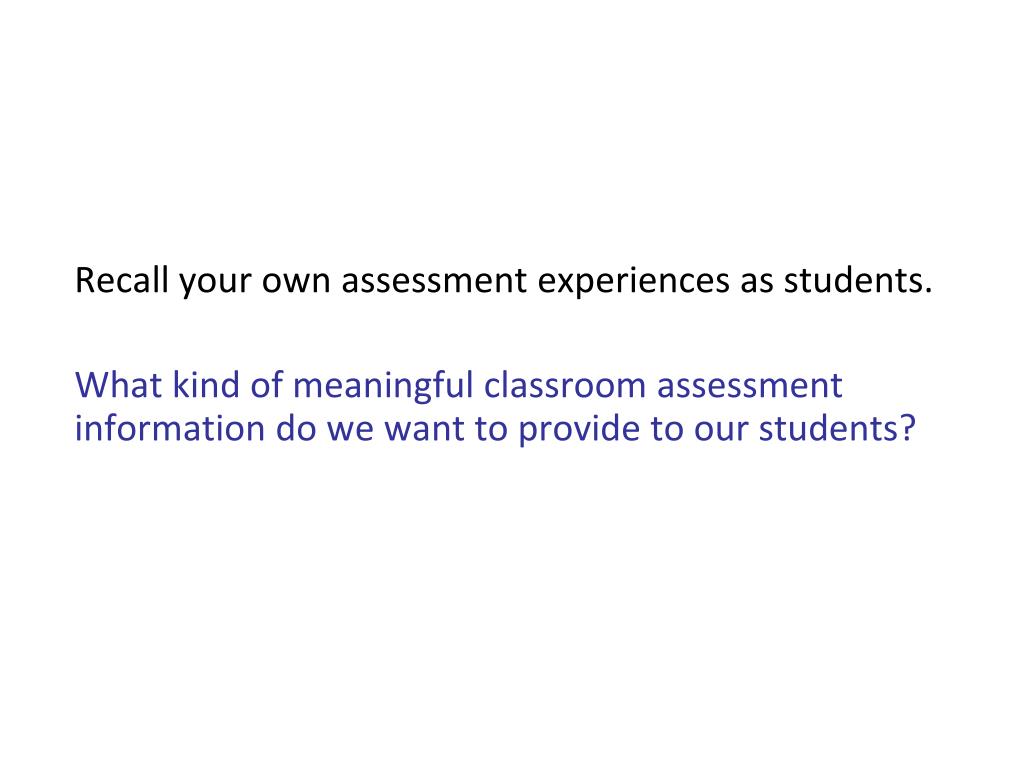Screen dimensions: 1024x768
Task: Select the word "meaningful" in the blue question
Action: pyautogui.click(x=383, y=387)
